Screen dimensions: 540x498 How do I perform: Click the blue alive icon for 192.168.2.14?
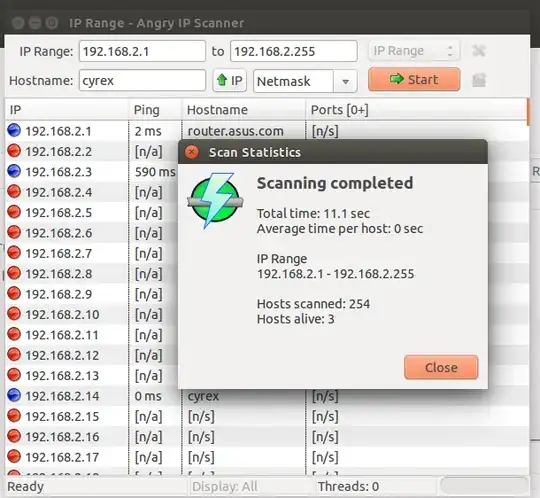(x=14, y=395)
